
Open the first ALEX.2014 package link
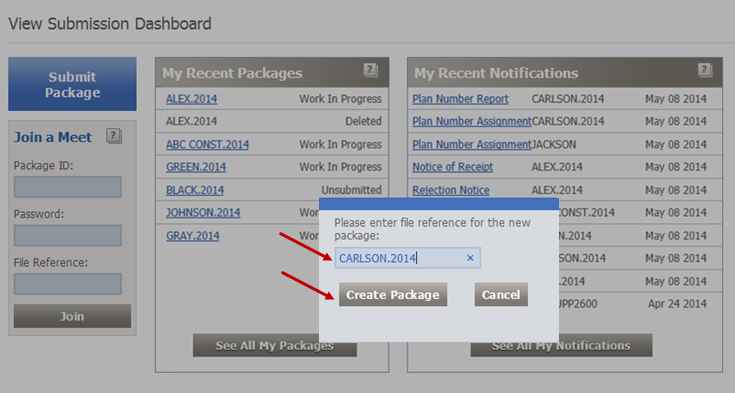[x=191, y=99]
